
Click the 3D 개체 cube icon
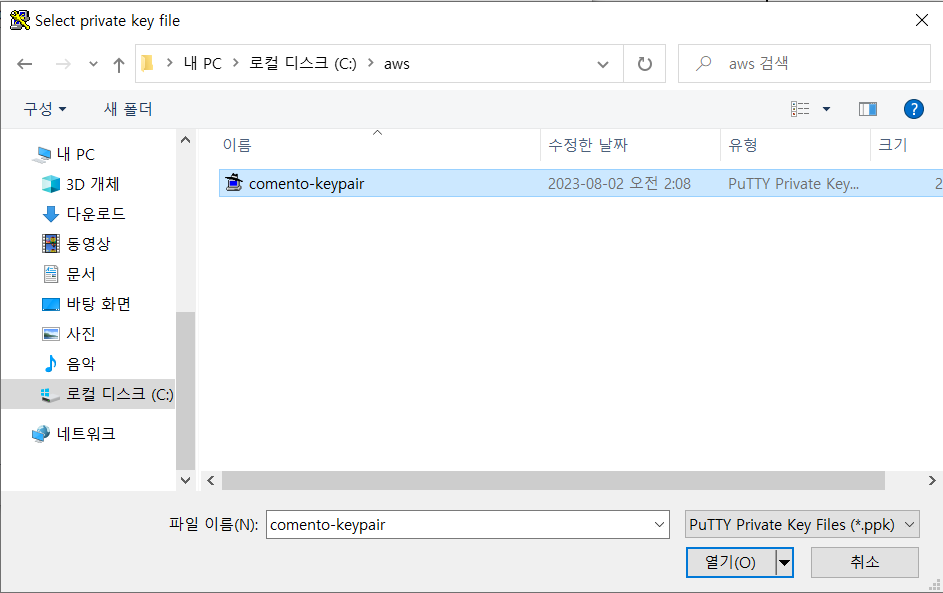coord(51,184)
